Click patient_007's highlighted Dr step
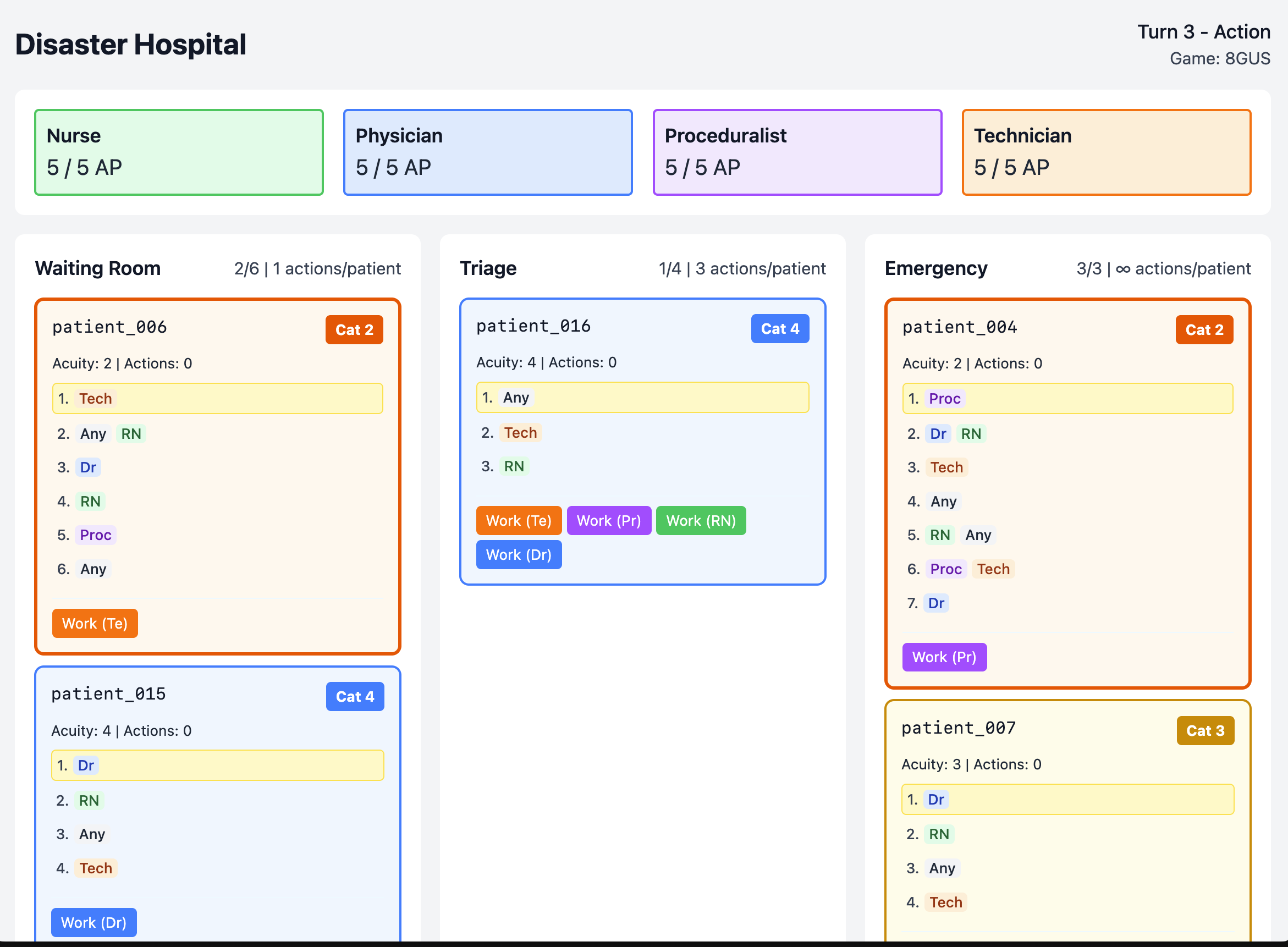Image resolution: width=1288 pixels, height=947 pixels. pos(1067,799)
